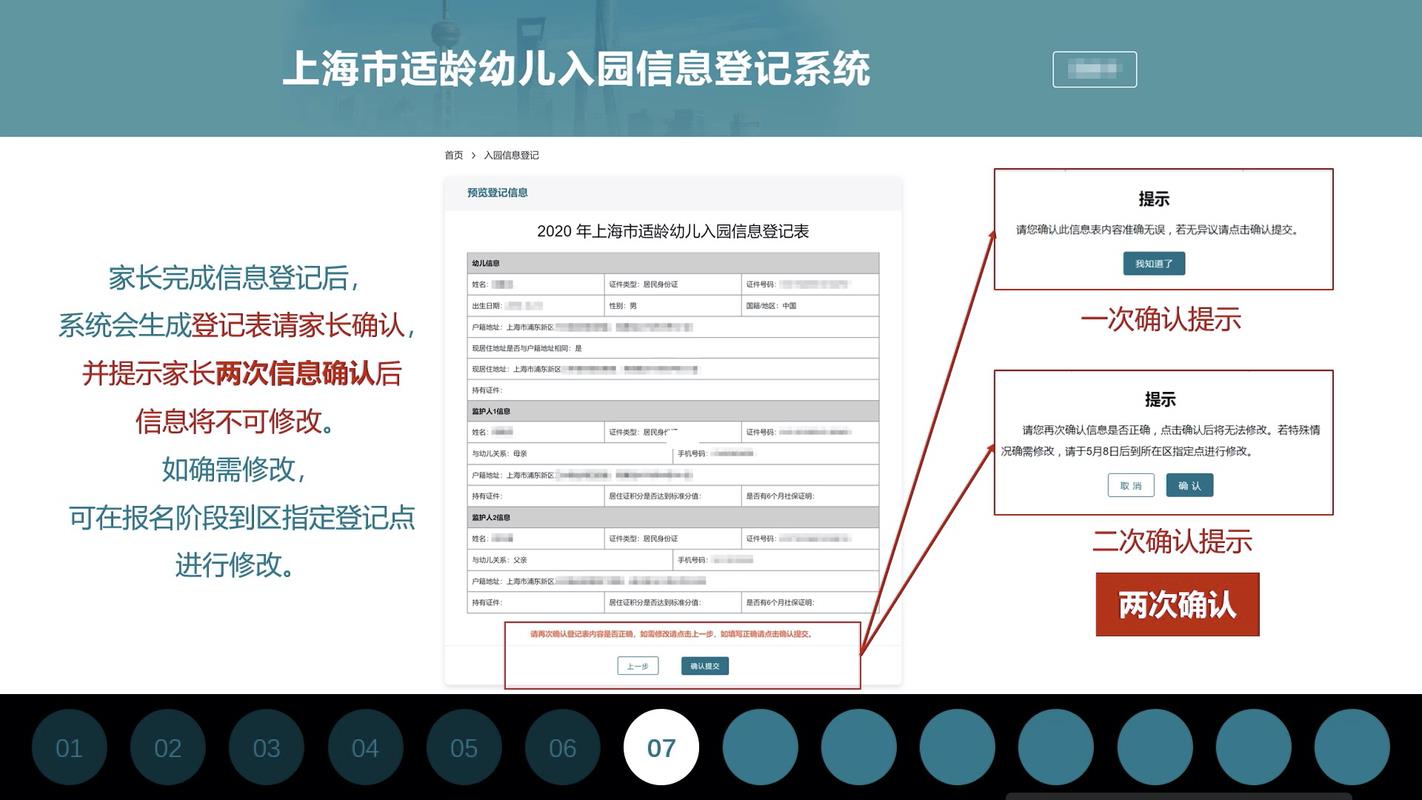Select slide navigation circle 03
Image resolution: width=1422 pixels, height=800 pixels.
click(x=266, y=747)
